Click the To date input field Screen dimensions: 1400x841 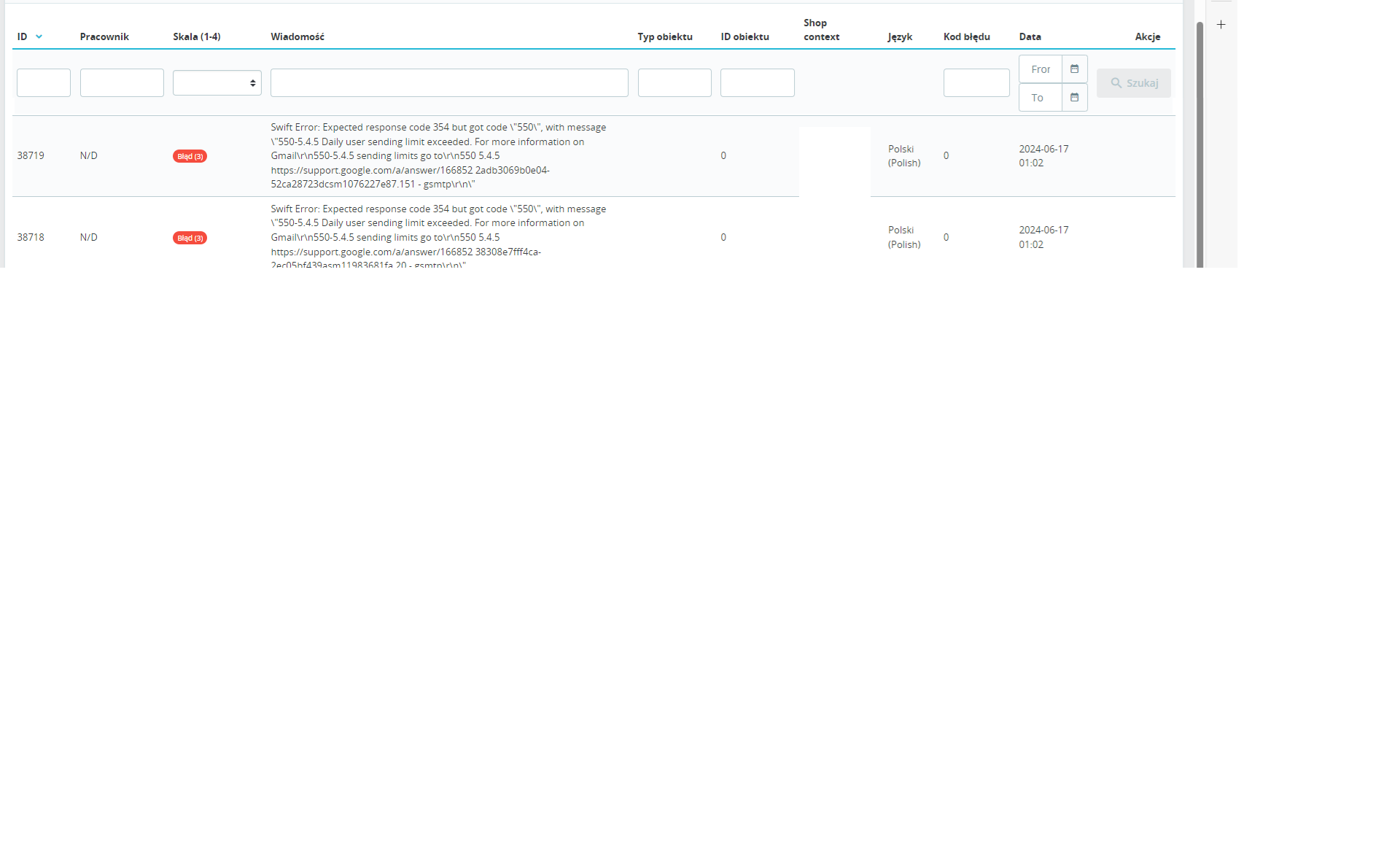click(x=1041, y=98)
